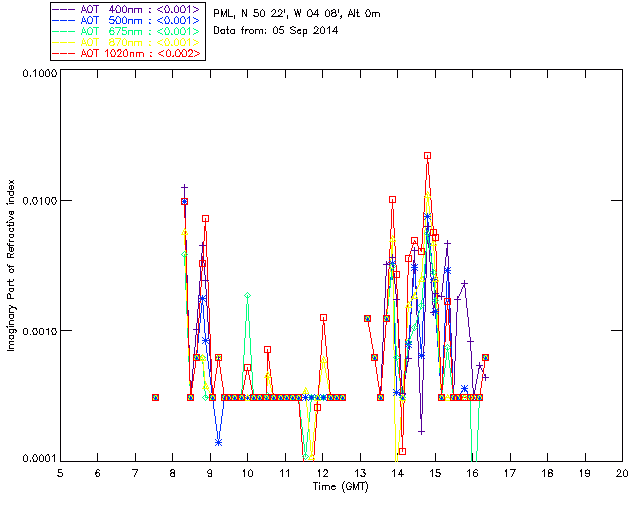Click the x-axis label 10
Image resolution: width=640 pixels, height=512 pixels.
247,474
